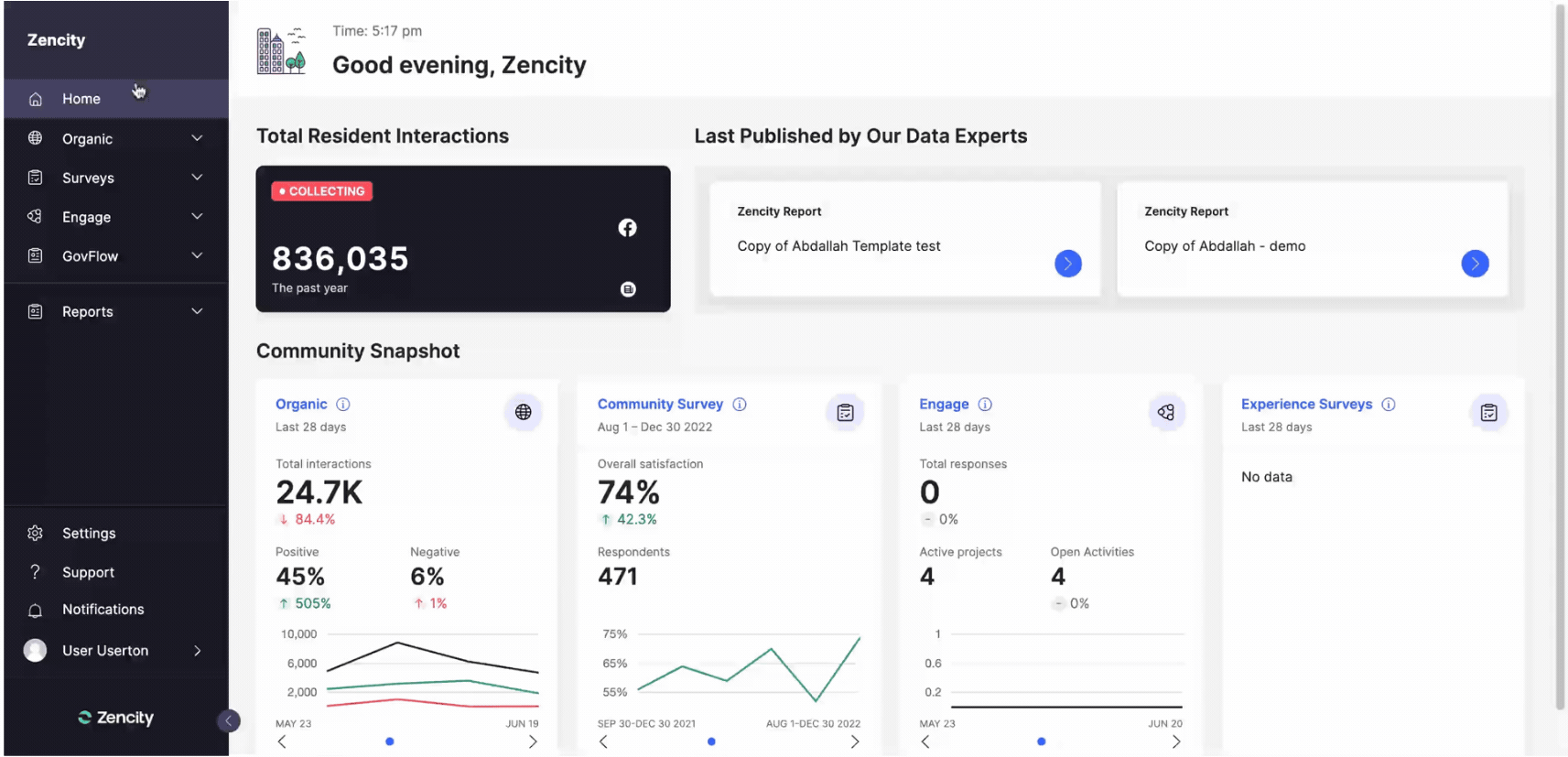Click the Zencity title at sidebar top
The image size is (1568, 757).
point(56,40)
